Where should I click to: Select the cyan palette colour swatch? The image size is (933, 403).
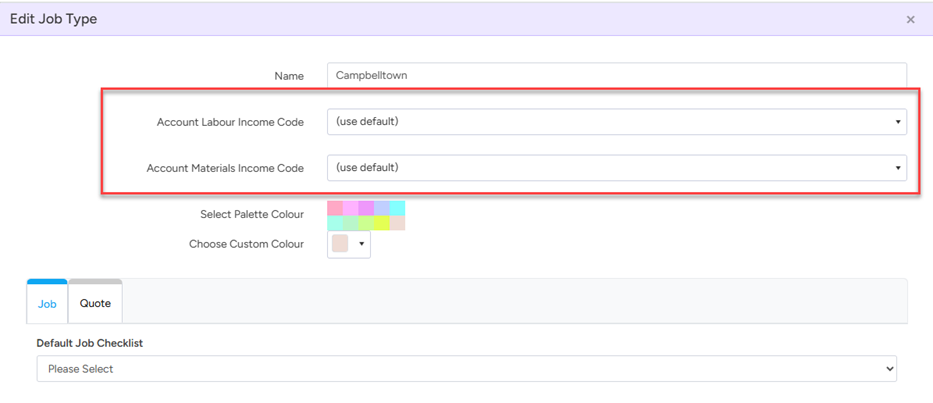pos(397,208)
